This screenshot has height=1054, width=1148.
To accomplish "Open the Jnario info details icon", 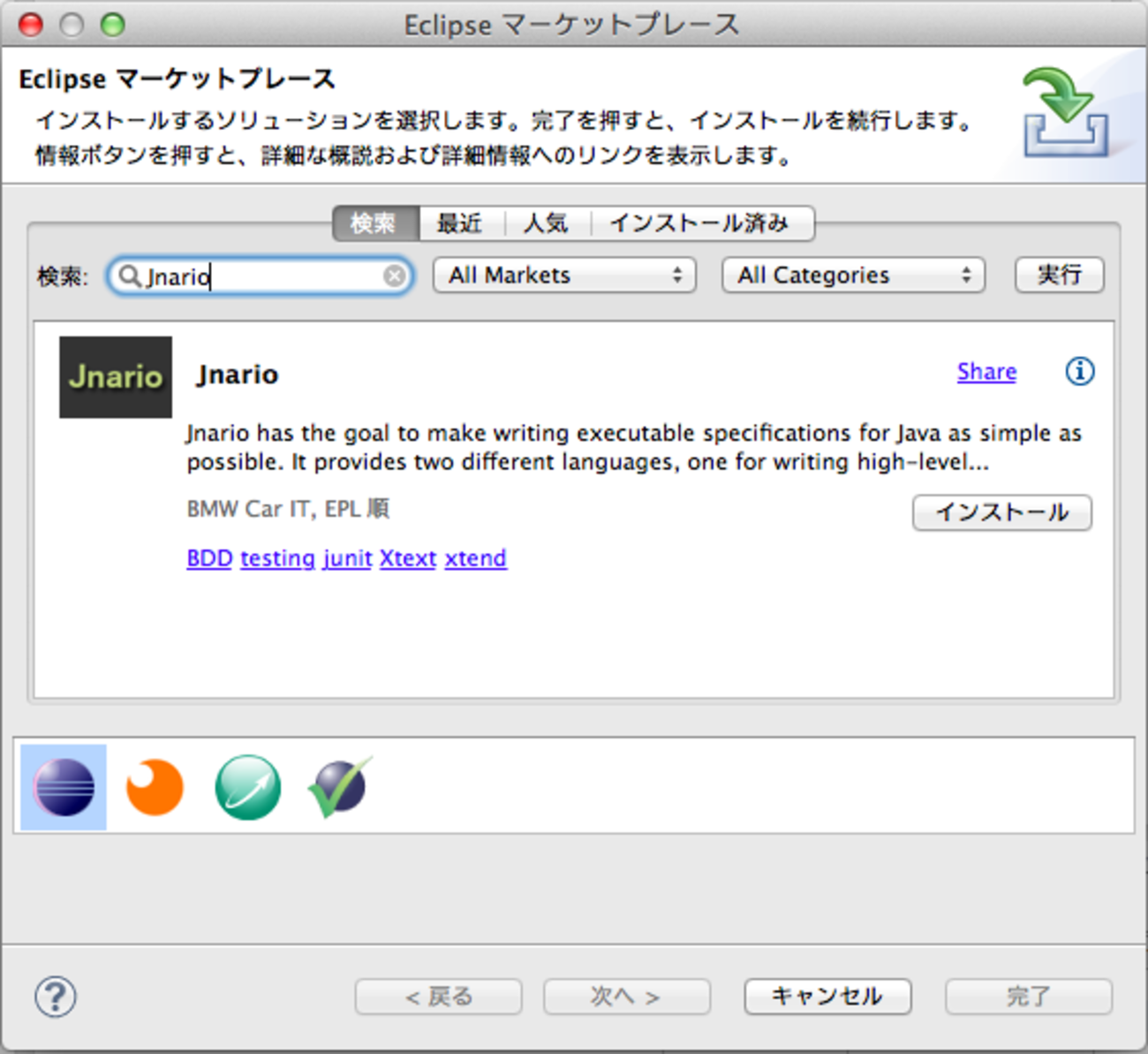I will [x=1079, y=371].
